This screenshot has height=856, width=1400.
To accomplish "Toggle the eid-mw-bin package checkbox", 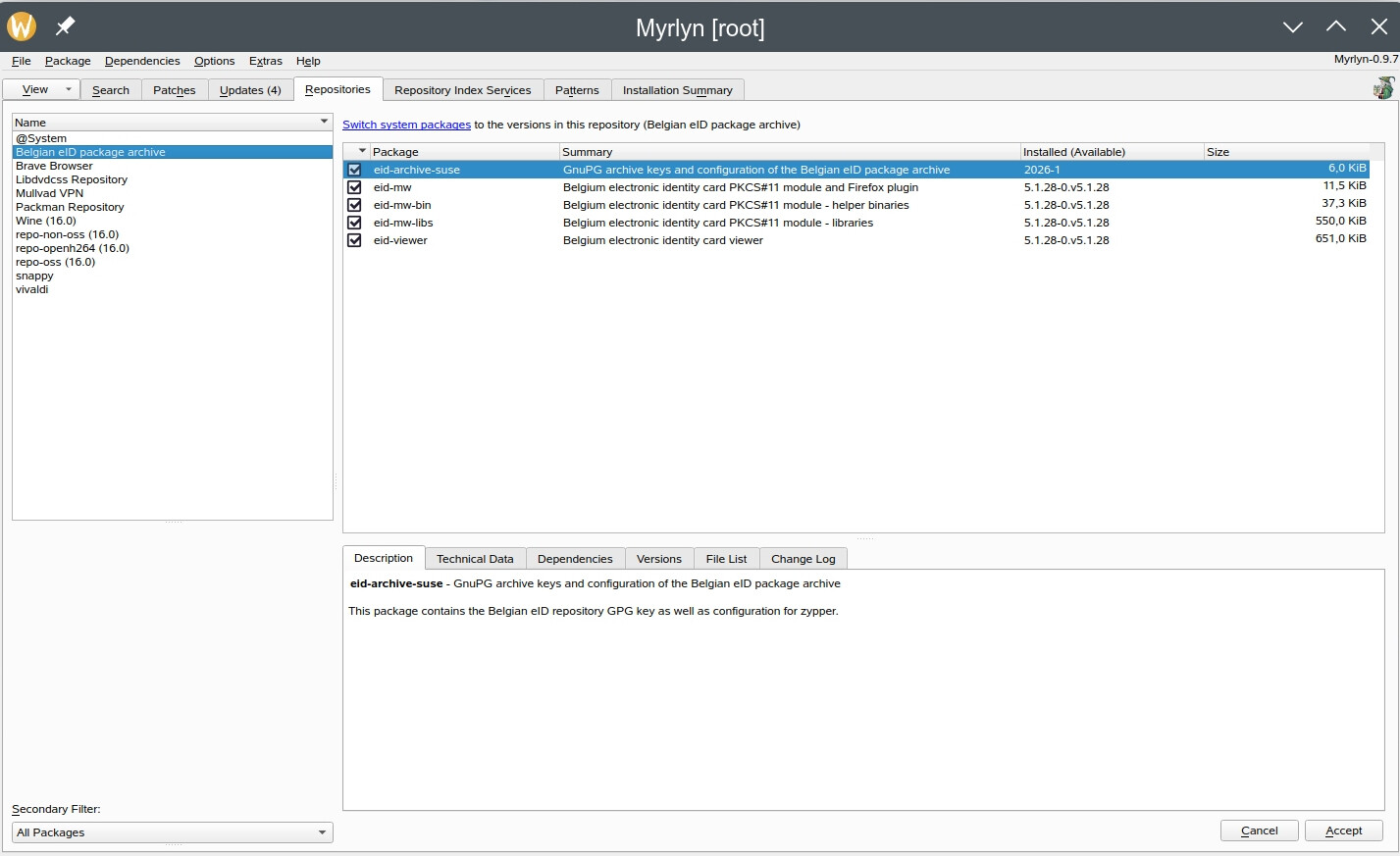I will click(x=354, y=205).
